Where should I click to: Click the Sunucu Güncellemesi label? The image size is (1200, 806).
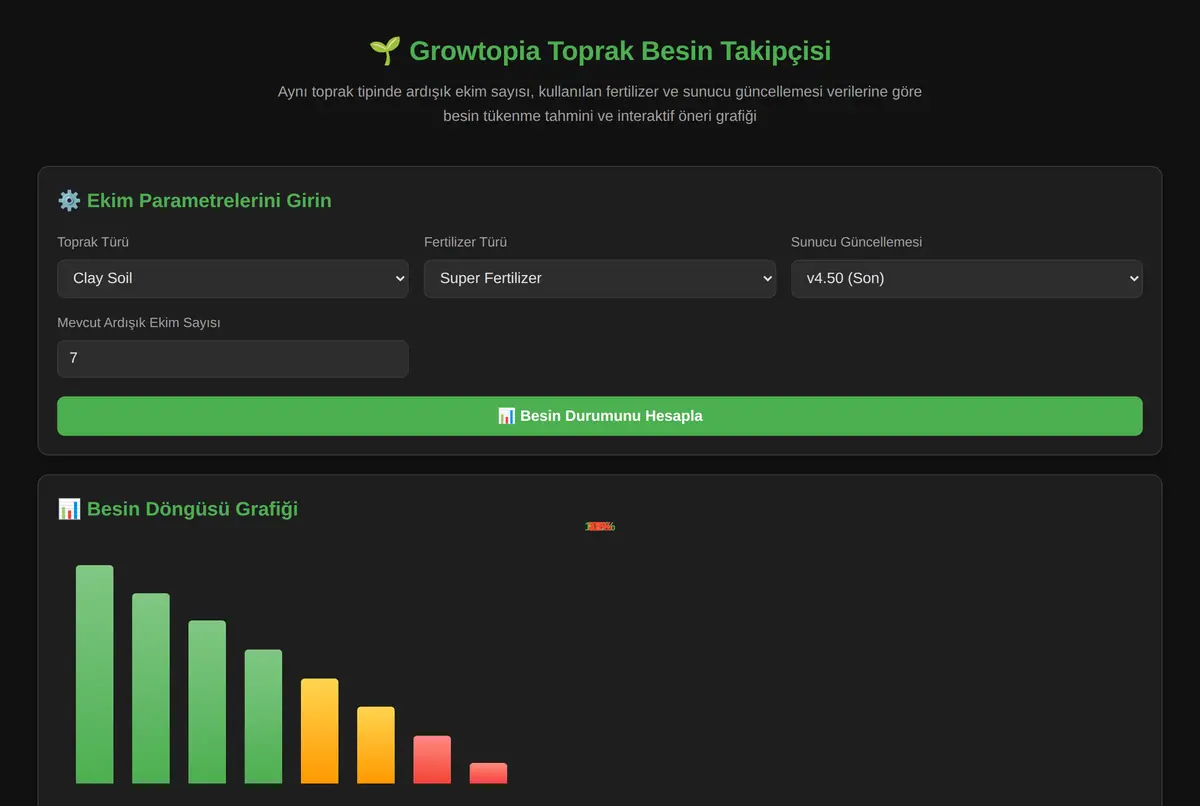856,242
